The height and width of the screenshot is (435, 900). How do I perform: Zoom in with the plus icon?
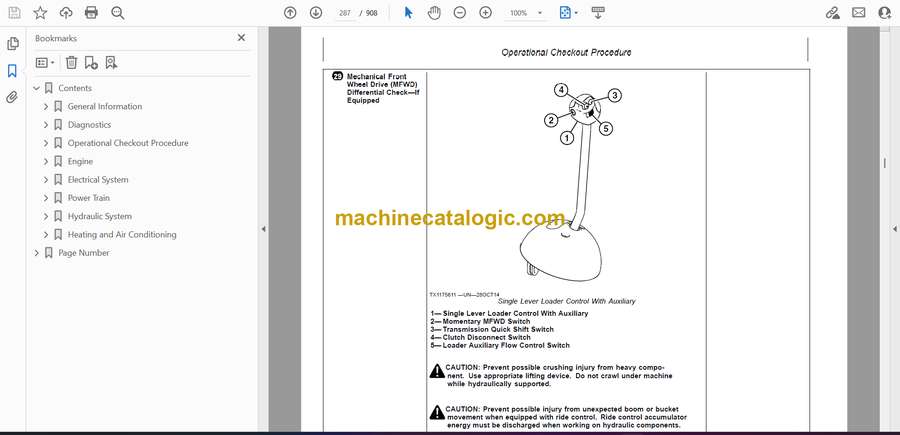coord(486,13)
